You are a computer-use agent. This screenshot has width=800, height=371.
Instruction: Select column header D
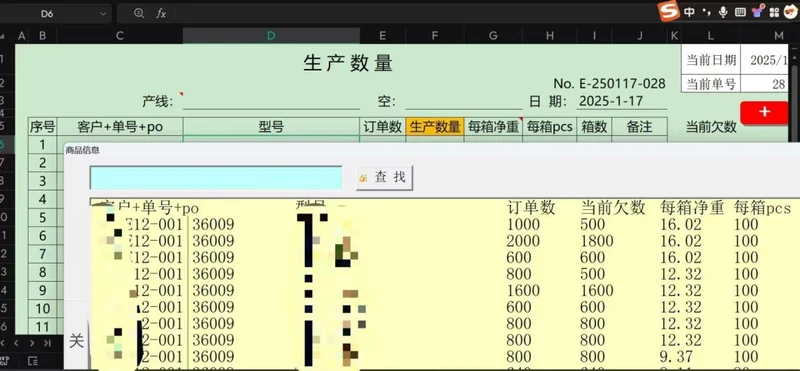tap(271, 35)
